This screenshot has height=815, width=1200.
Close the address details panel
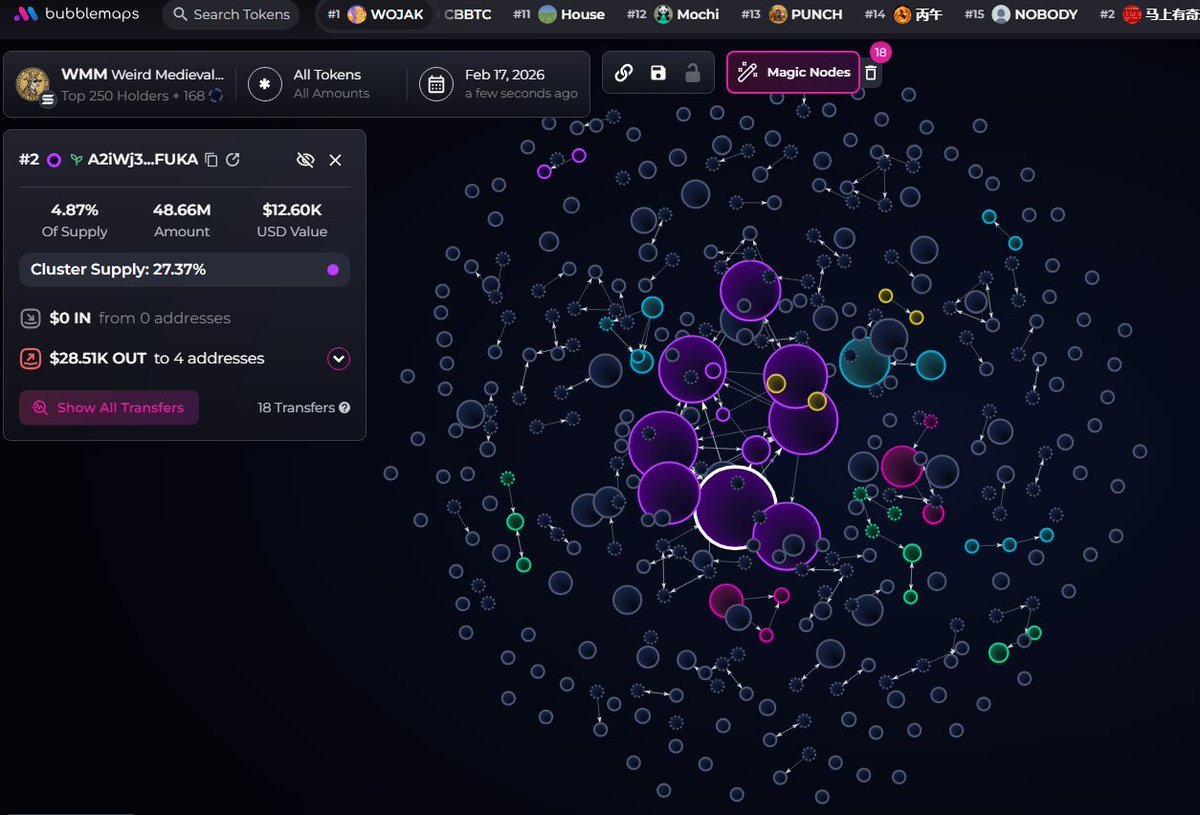click(x=335, y=160)
